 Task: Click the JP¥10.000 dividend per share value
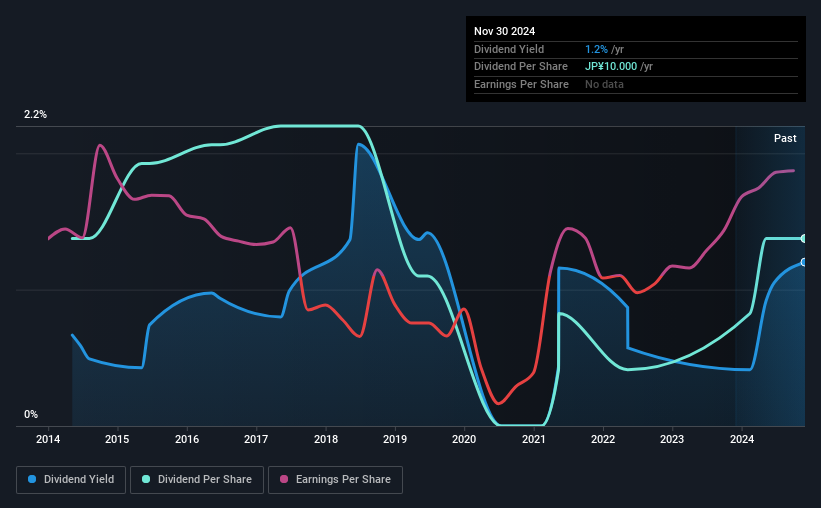pos(611,67)
